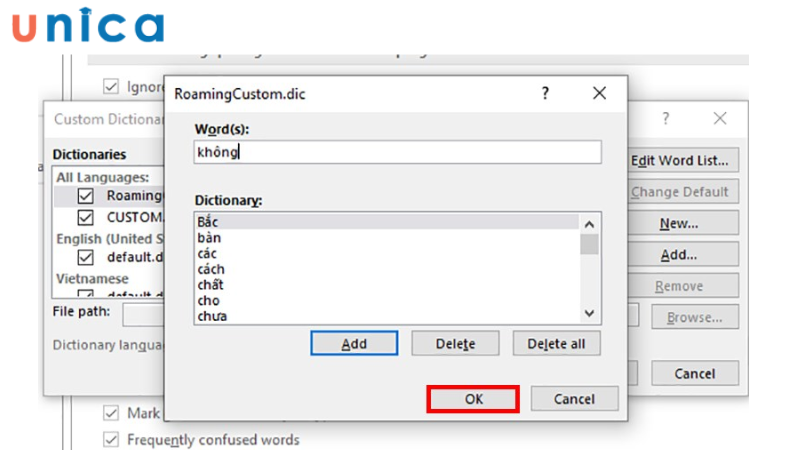This screenshot has height=450, width=800.
Task: Click Edit Word List in Custom Dictionaries
Action: coord(683,161)
